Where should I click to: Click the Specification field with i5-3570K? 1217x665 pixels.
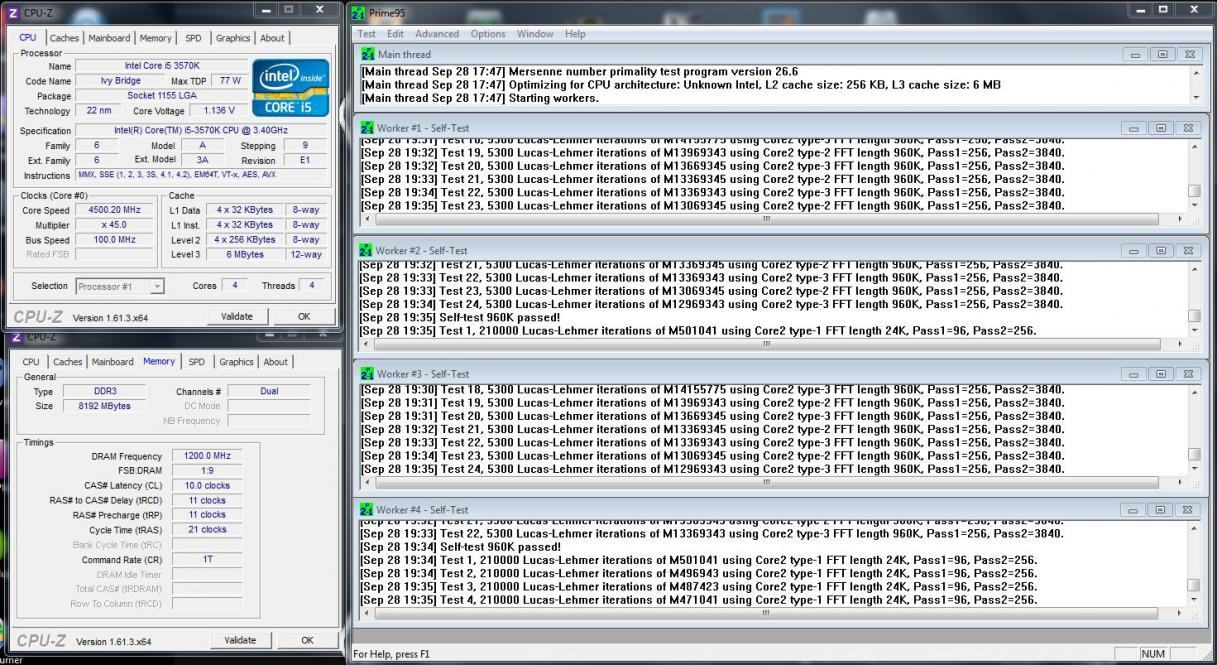pyautogui.click(x=200, y=130)
